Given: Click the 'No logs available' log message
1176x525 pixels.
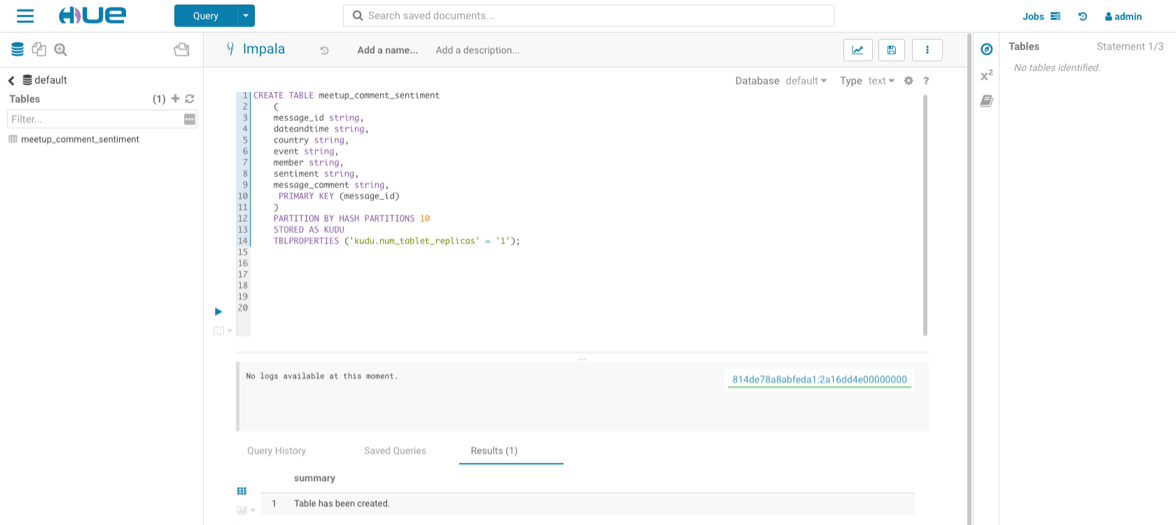Looking at the screenshot, I should 322,375.
